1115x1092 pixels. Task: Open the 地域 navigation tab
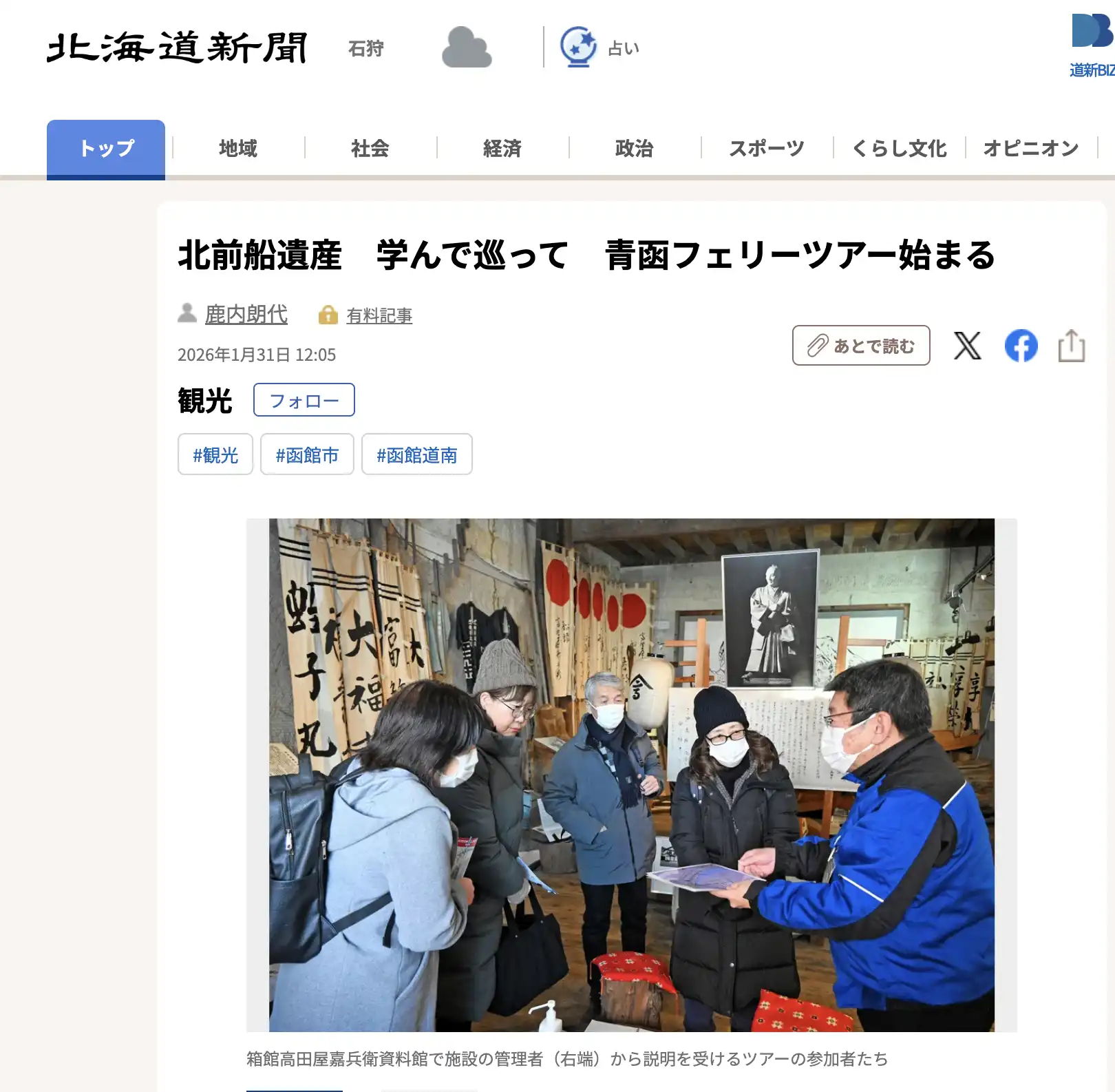point(238,149)
